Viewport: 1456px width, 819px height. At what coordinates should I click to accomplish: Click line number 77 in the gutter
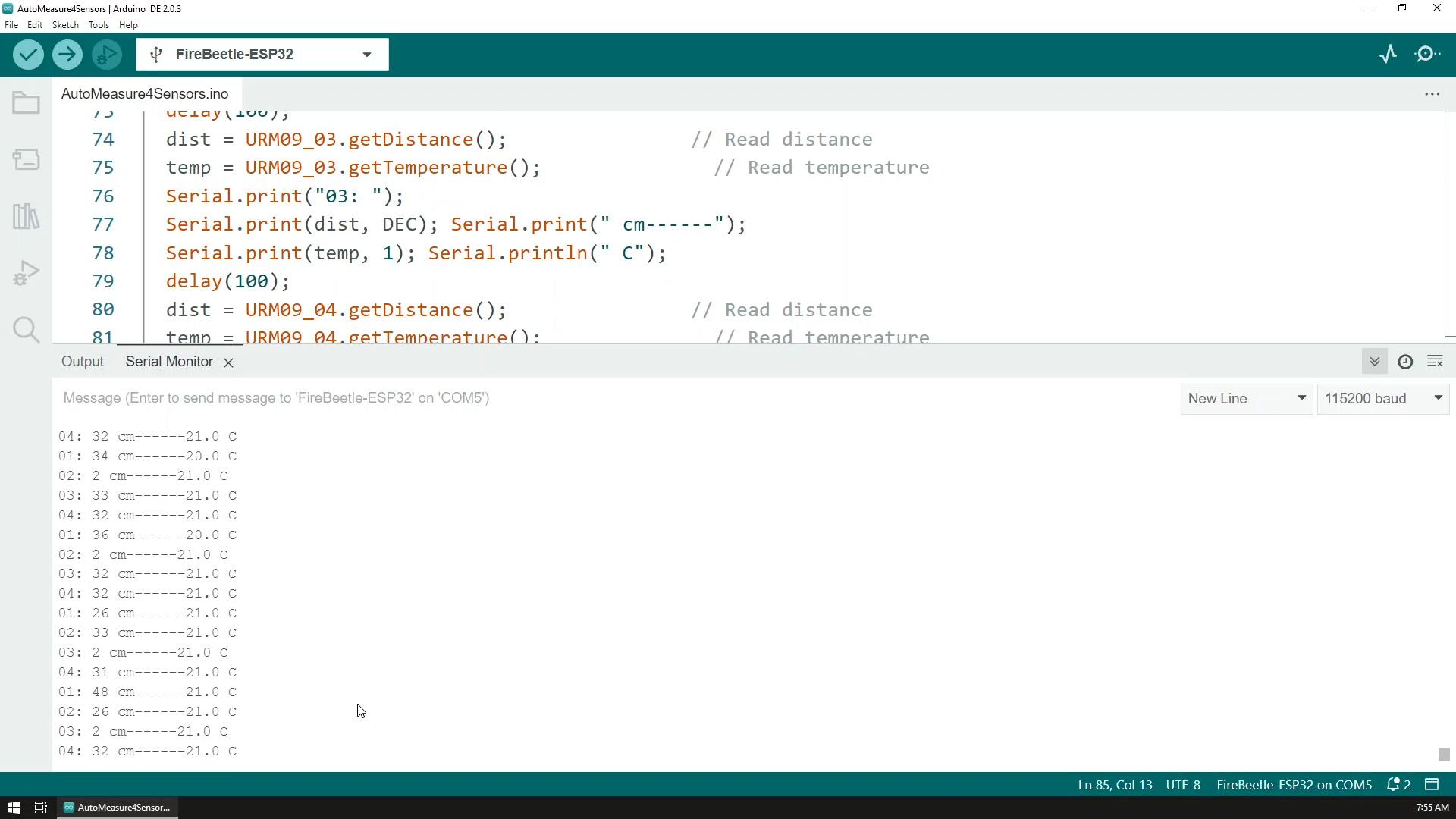(103, 224)
